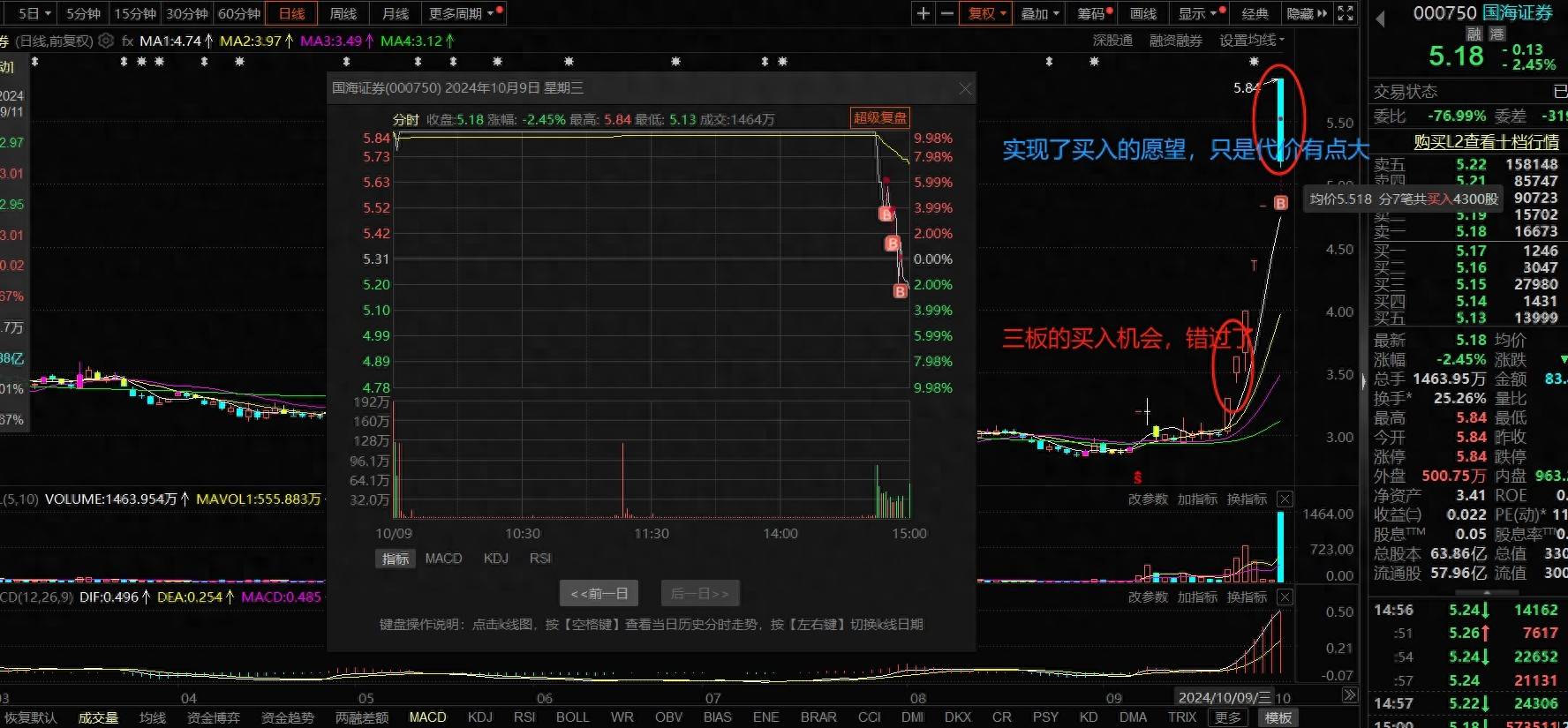Click the 后一日 next day button
1568x728 pixels.
click(700, 594)
